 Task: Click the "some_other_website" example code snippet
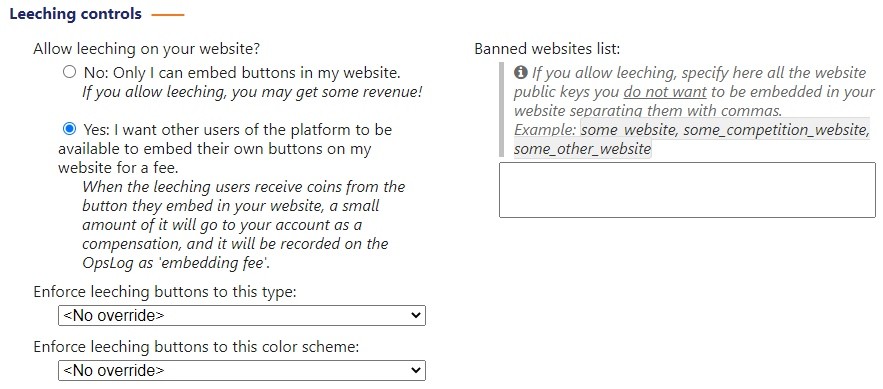click(582, 149)
